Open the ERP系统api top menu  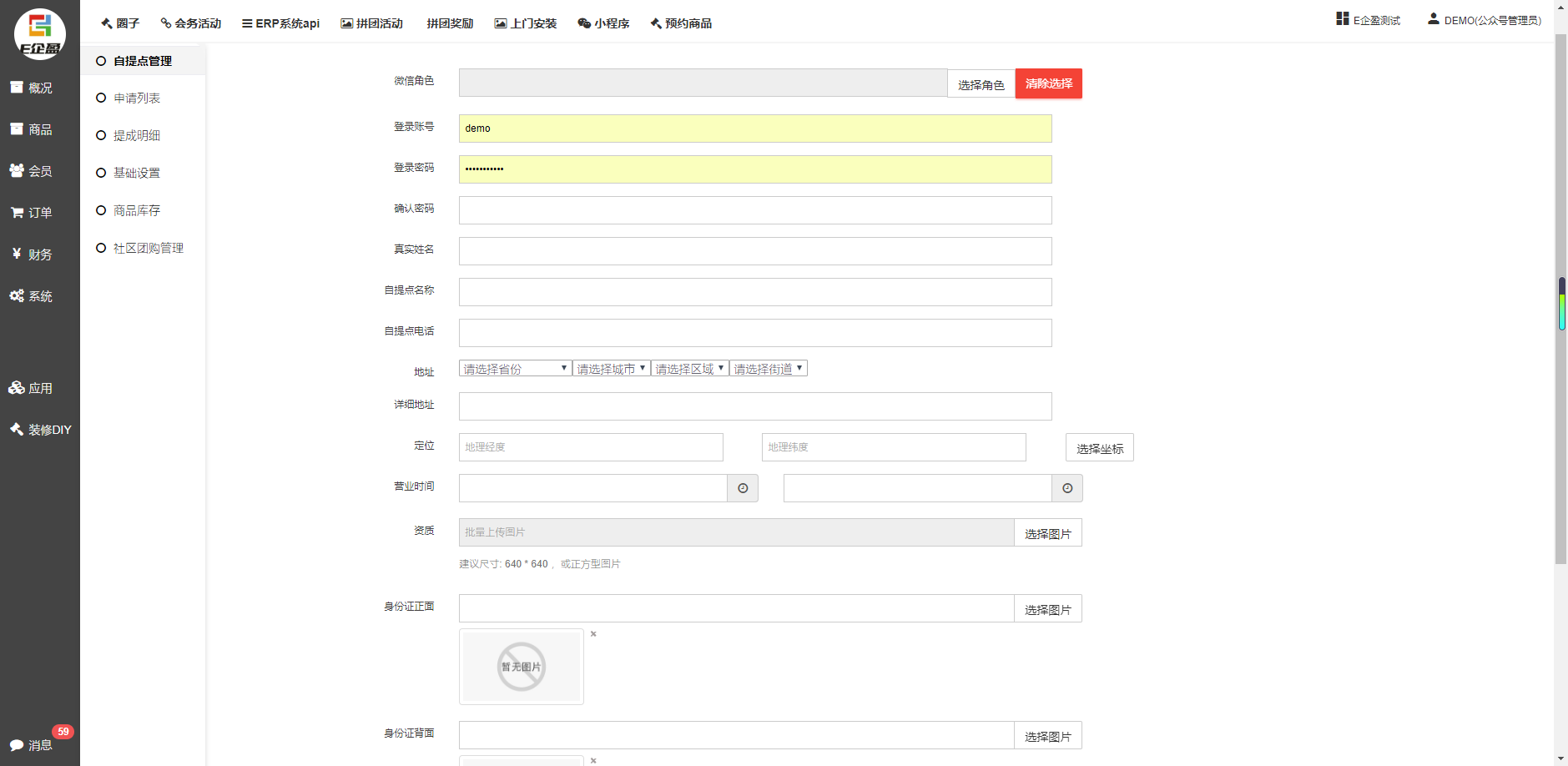[280, 23]
